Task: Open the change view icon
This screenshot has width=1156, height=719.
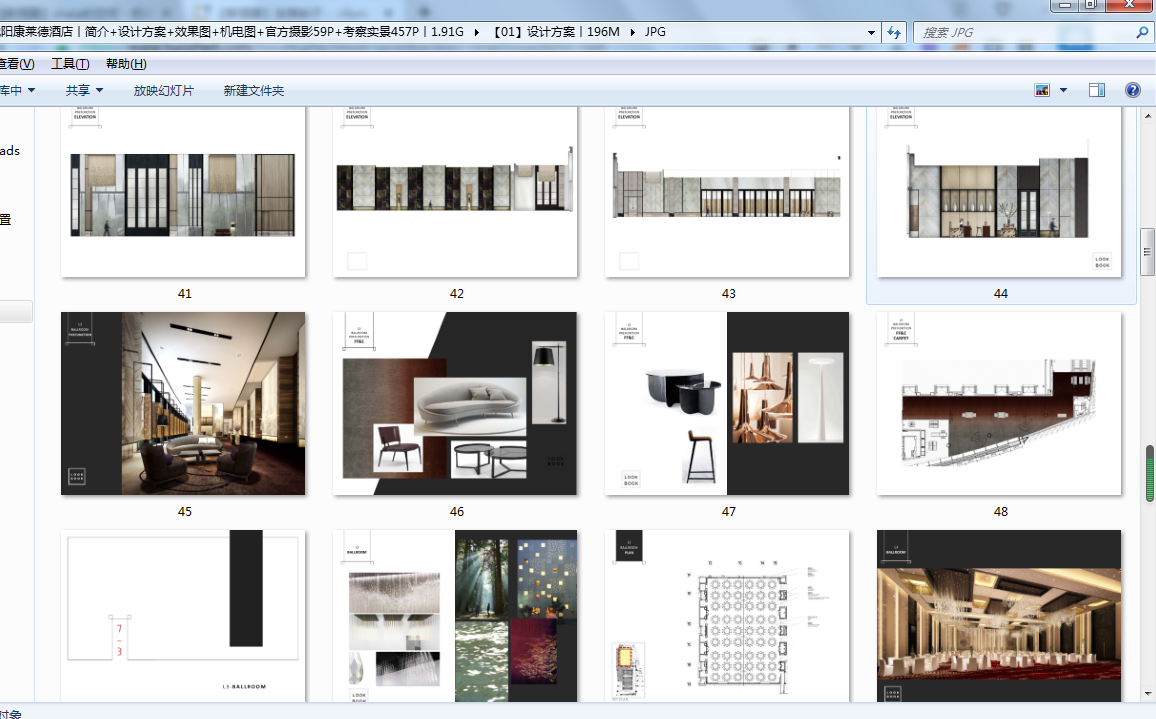Action: point(1042,90)
